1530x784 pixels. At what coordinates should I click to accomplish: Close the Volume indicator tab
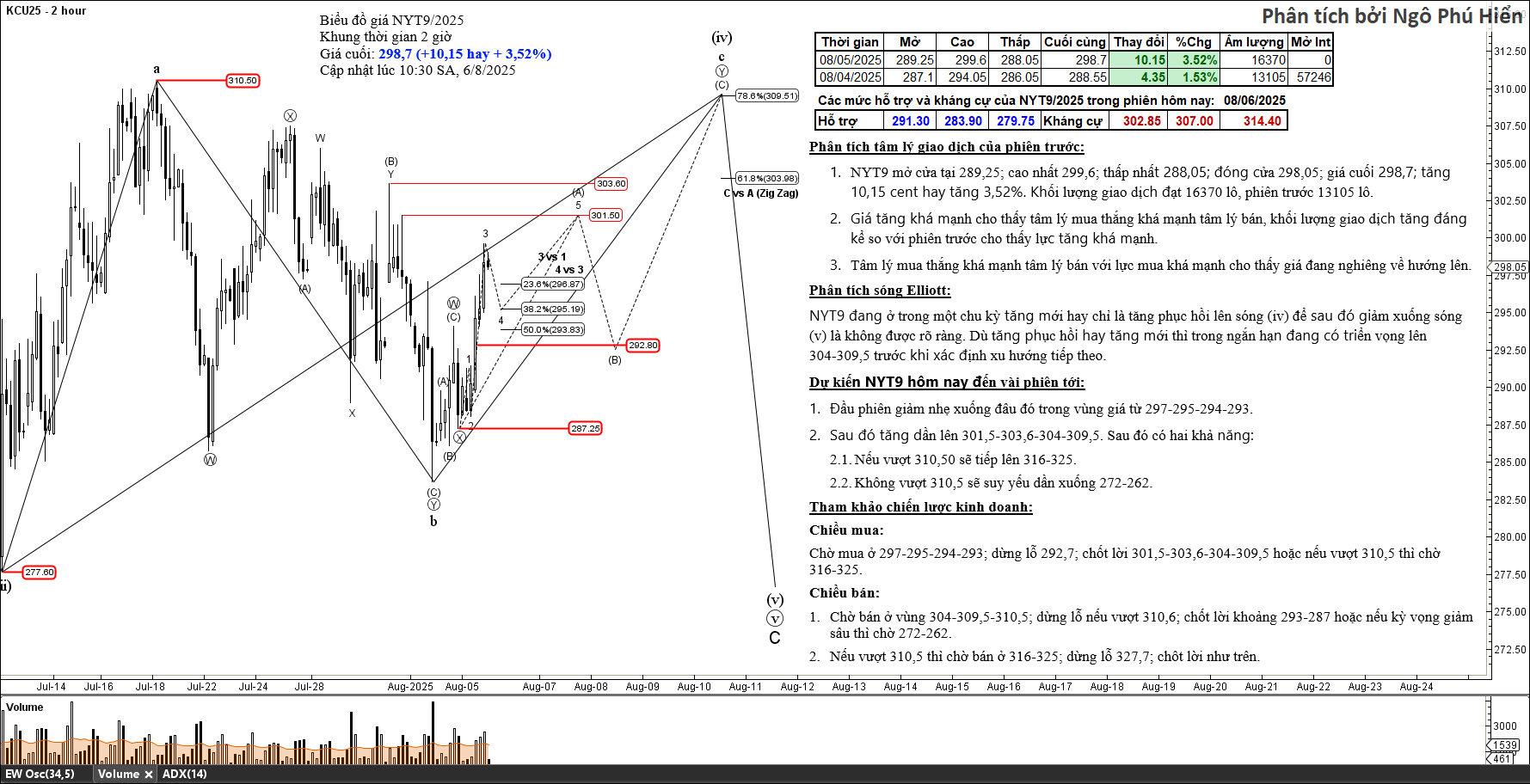[149, 775]
